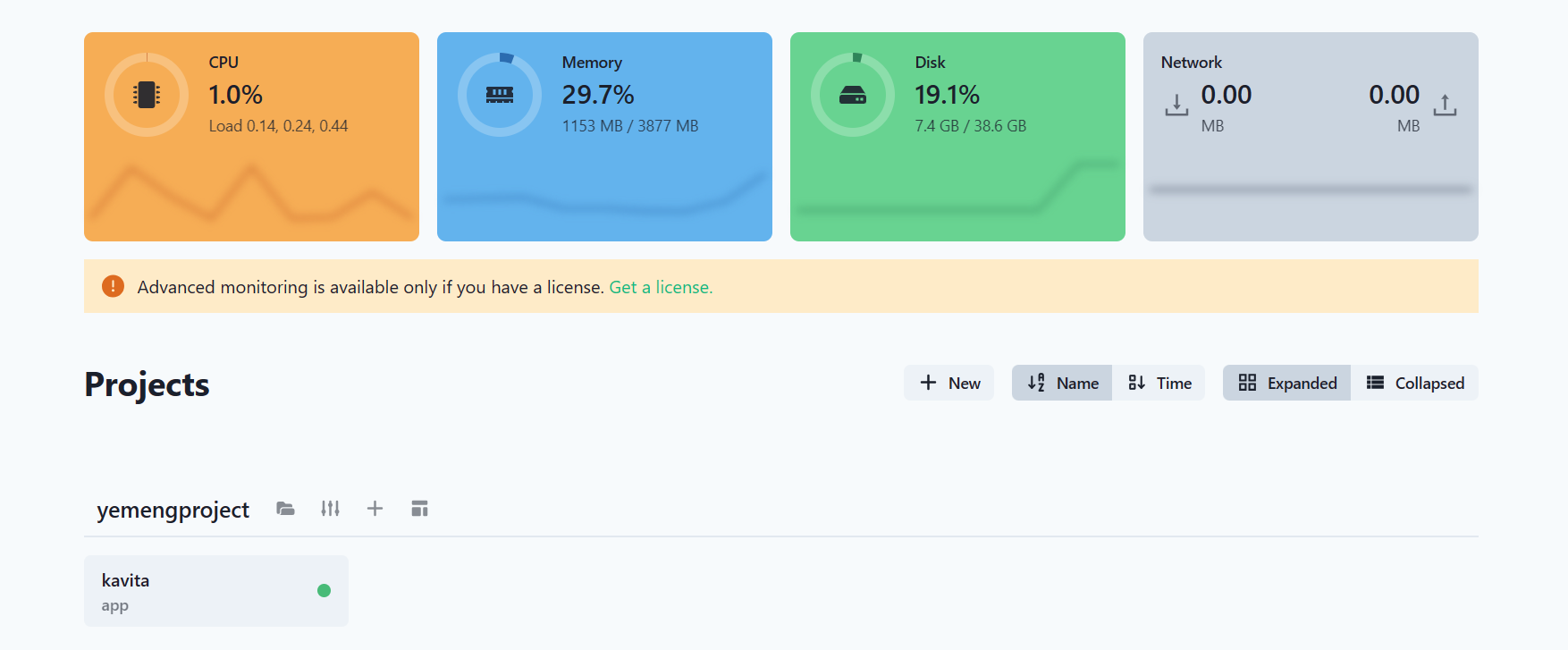Click the yemengproject project title
The height and width of the screenshot is (650, 1568).
pos(173,510)
